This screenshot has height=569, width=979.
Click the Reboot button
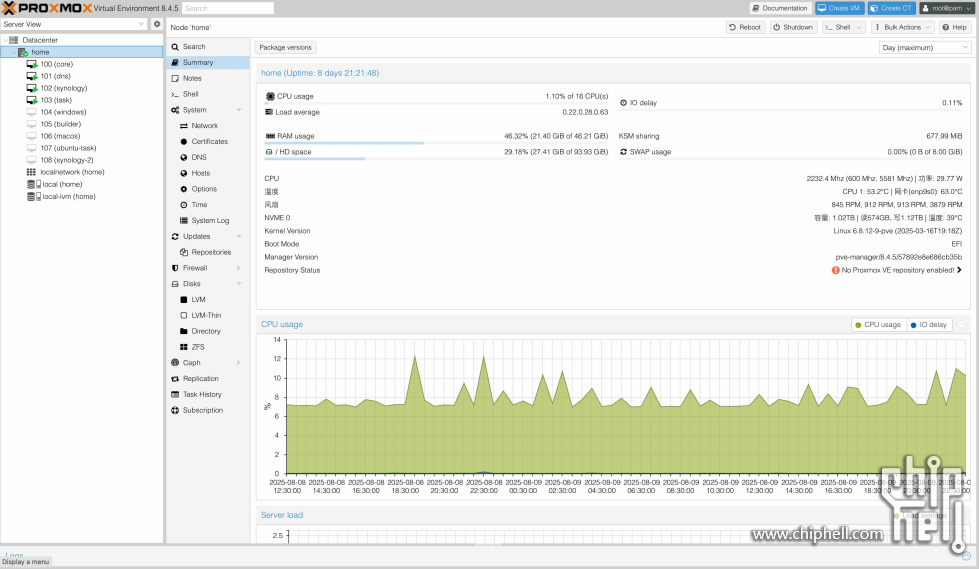coord(745,27)
